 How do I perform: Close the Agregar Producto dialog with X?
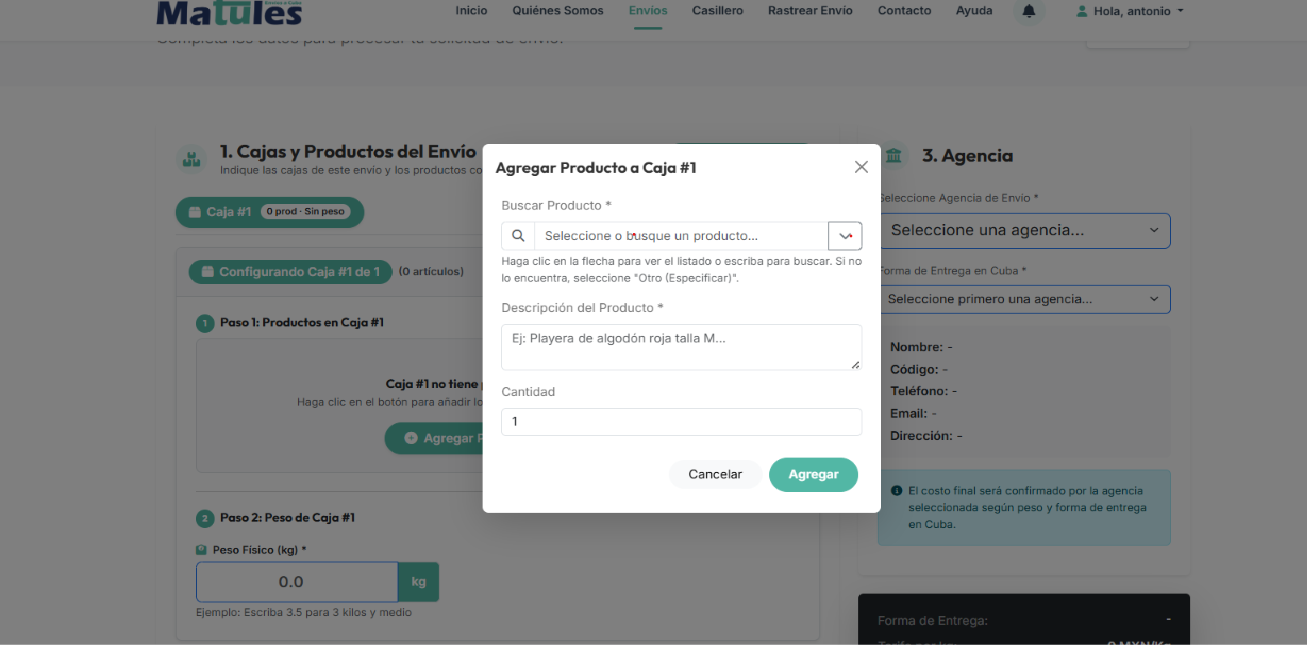point(861,167)
